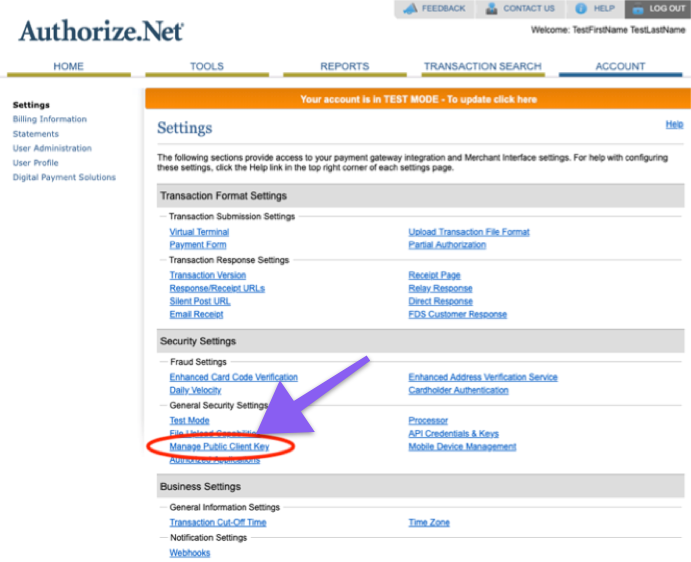Open the Partial Authorization link
The height and width of the screenshot is (562, 691).
tap(447, 245)
